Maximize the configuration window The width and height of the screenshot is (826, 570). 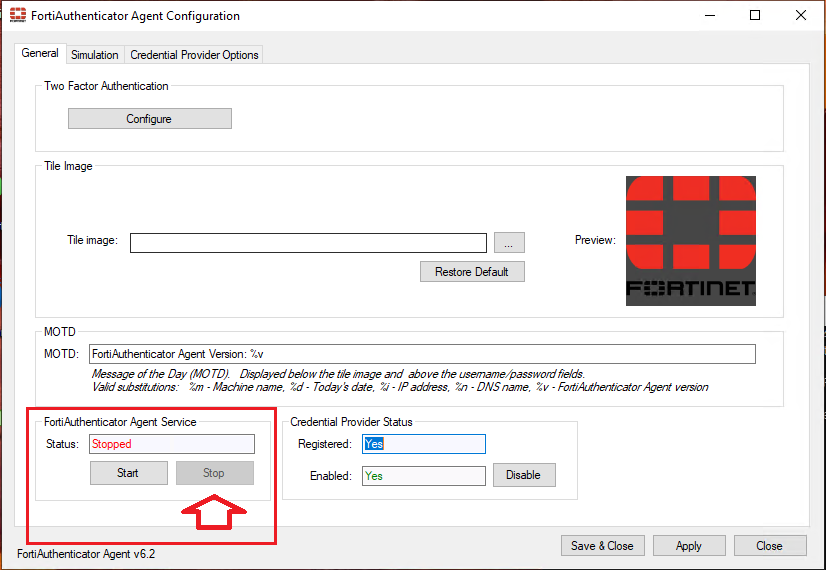pyautogui.click(x=755, y=15)
